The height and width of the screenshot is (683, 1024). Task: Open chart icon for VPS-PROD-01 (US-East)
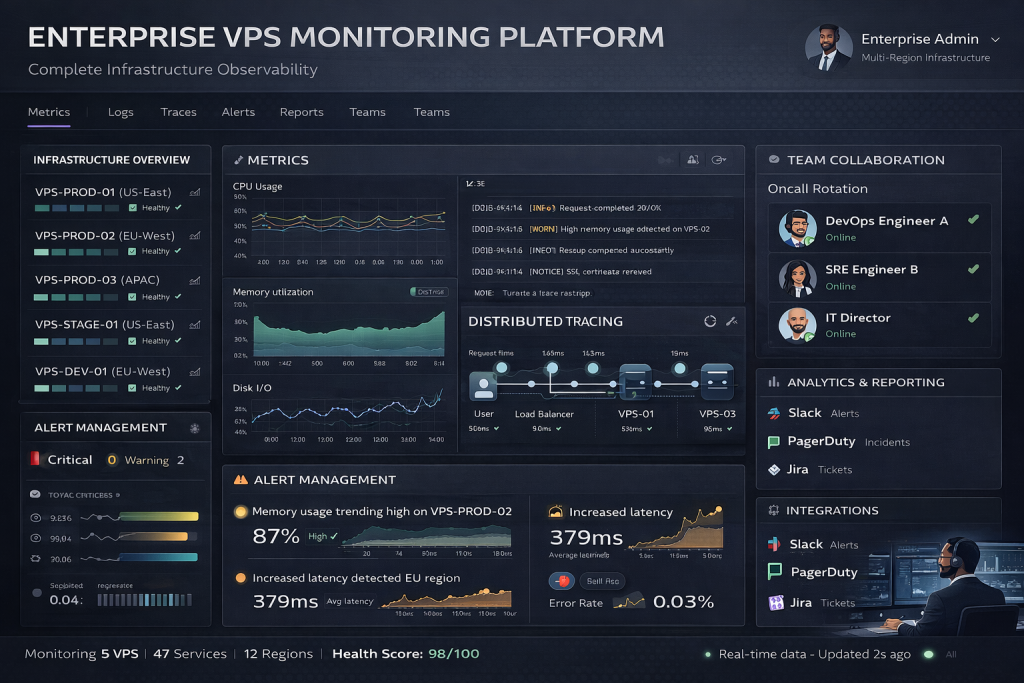click(195, 192)
